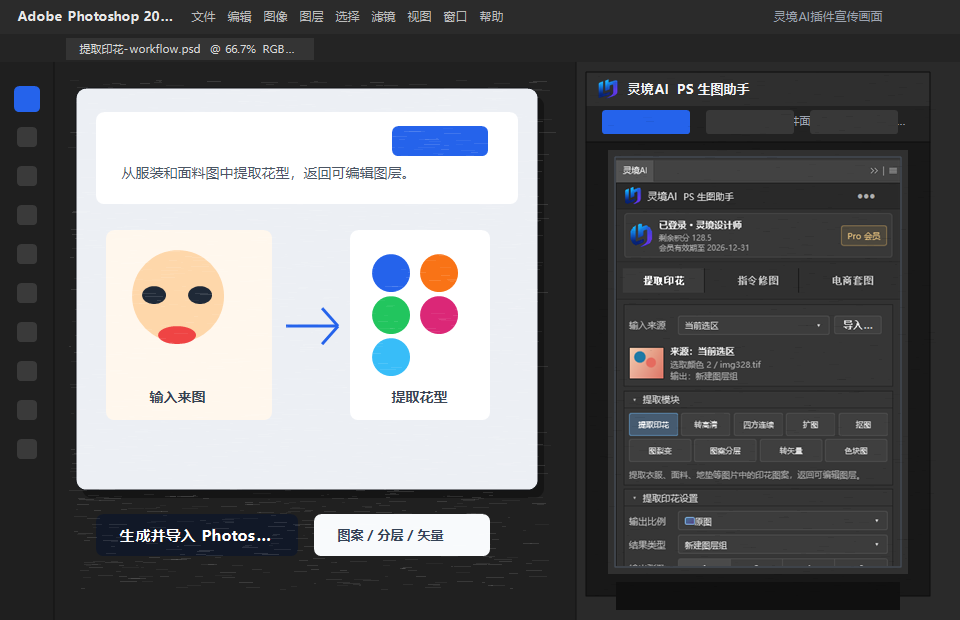The width and height of the screenshot is (960, 620).
Task: Click the 已登录 · 灵境设计师 text
Action: (700, 225)
